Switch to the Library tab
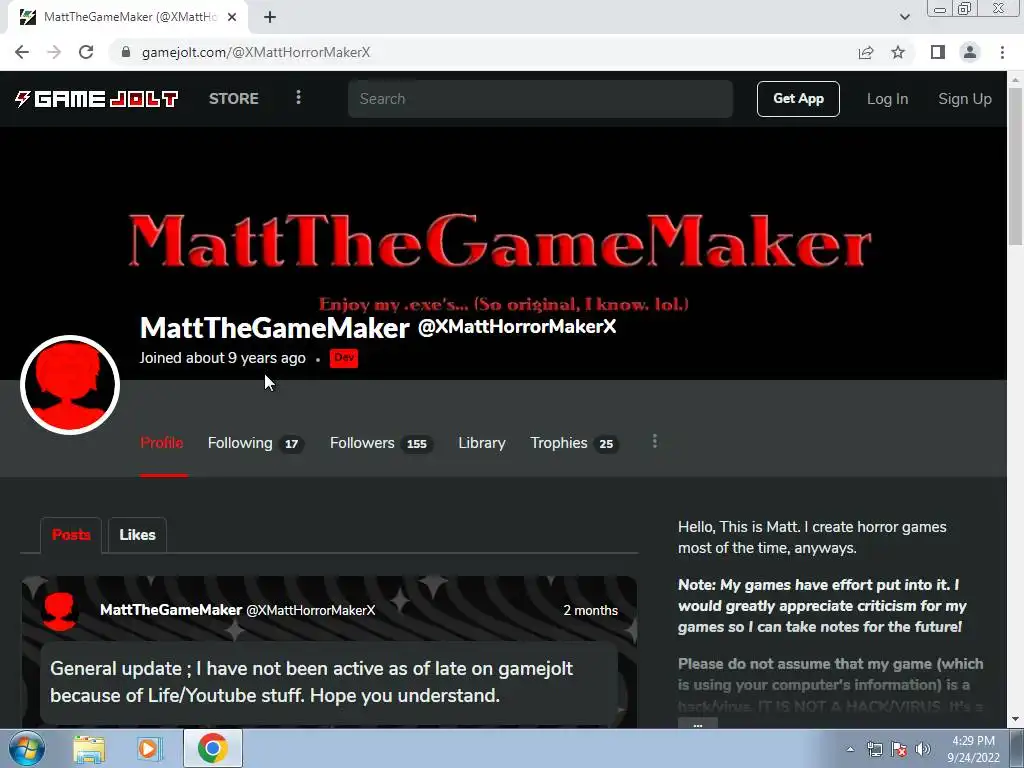The image size is (1024, 768). pos(482,443)
